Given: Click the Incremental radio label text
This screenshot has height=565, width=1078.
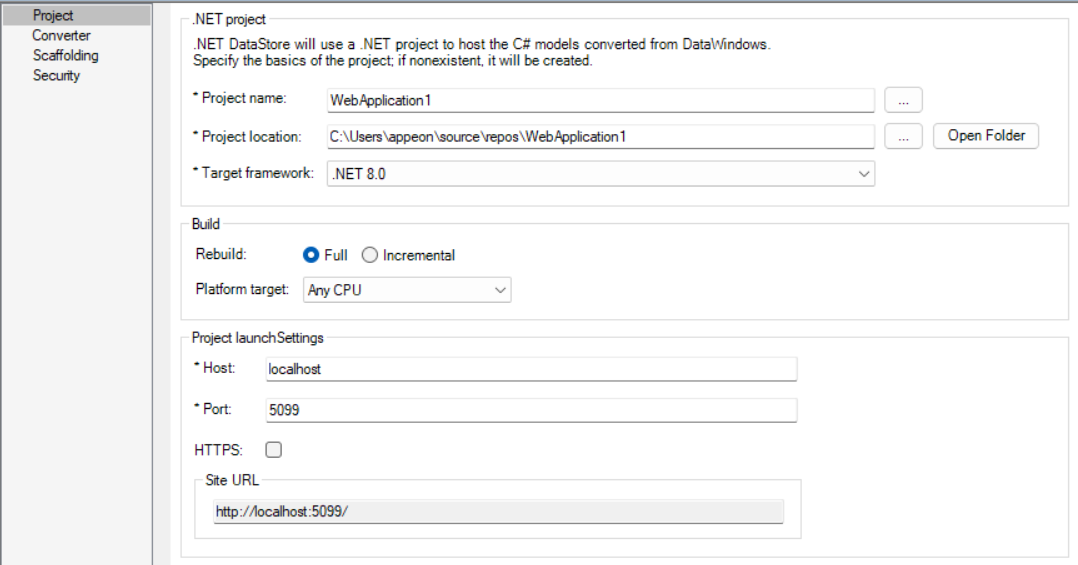Looking at the screenshot, I should coord(418,255).
